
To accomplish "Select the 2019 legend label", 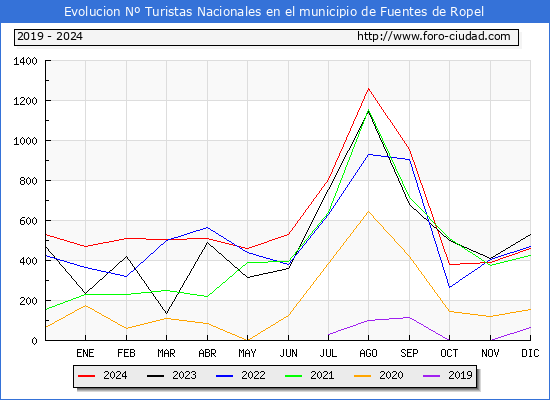I will click(460, 375).
